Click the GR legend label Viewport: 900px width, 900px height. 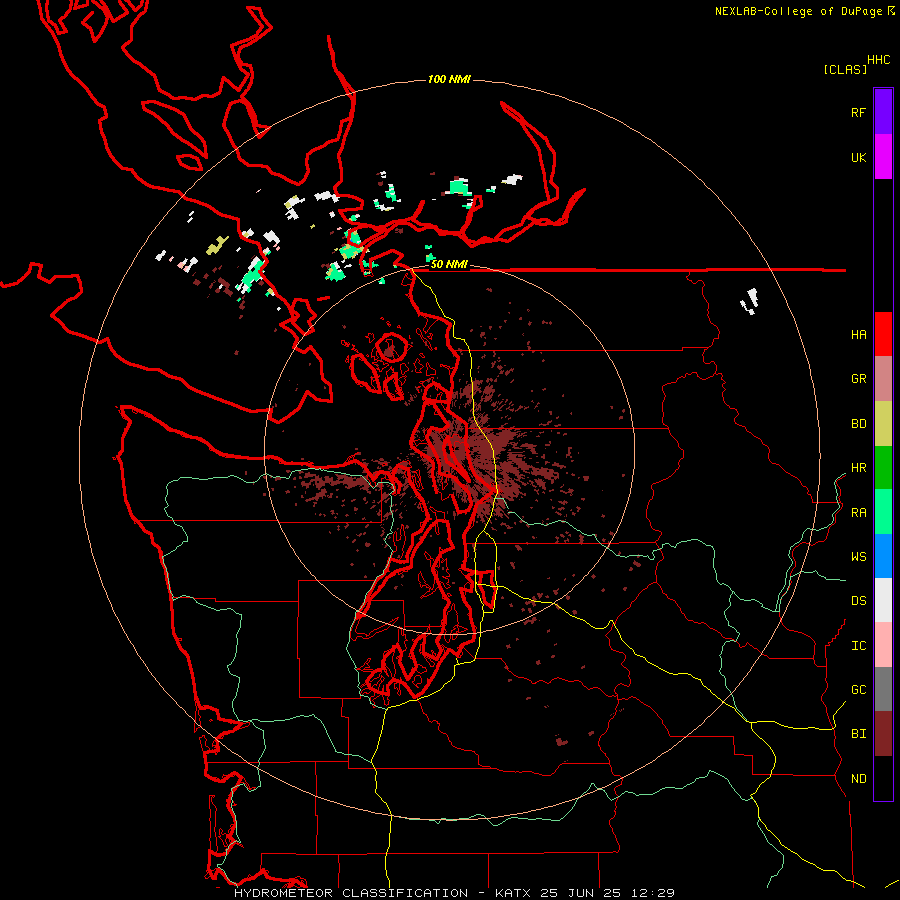(858, 379)
